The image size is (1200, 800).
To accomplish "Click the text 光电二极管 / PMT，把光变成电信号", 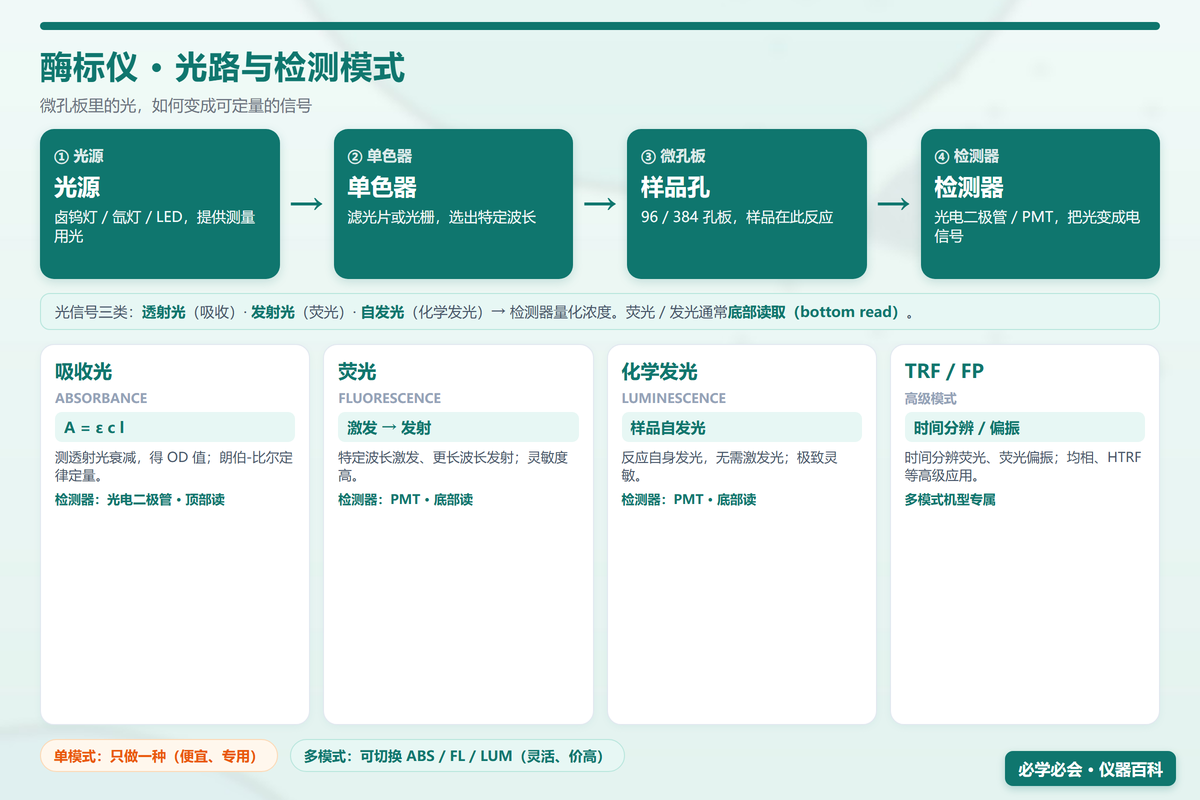I will coord(1037,226).
